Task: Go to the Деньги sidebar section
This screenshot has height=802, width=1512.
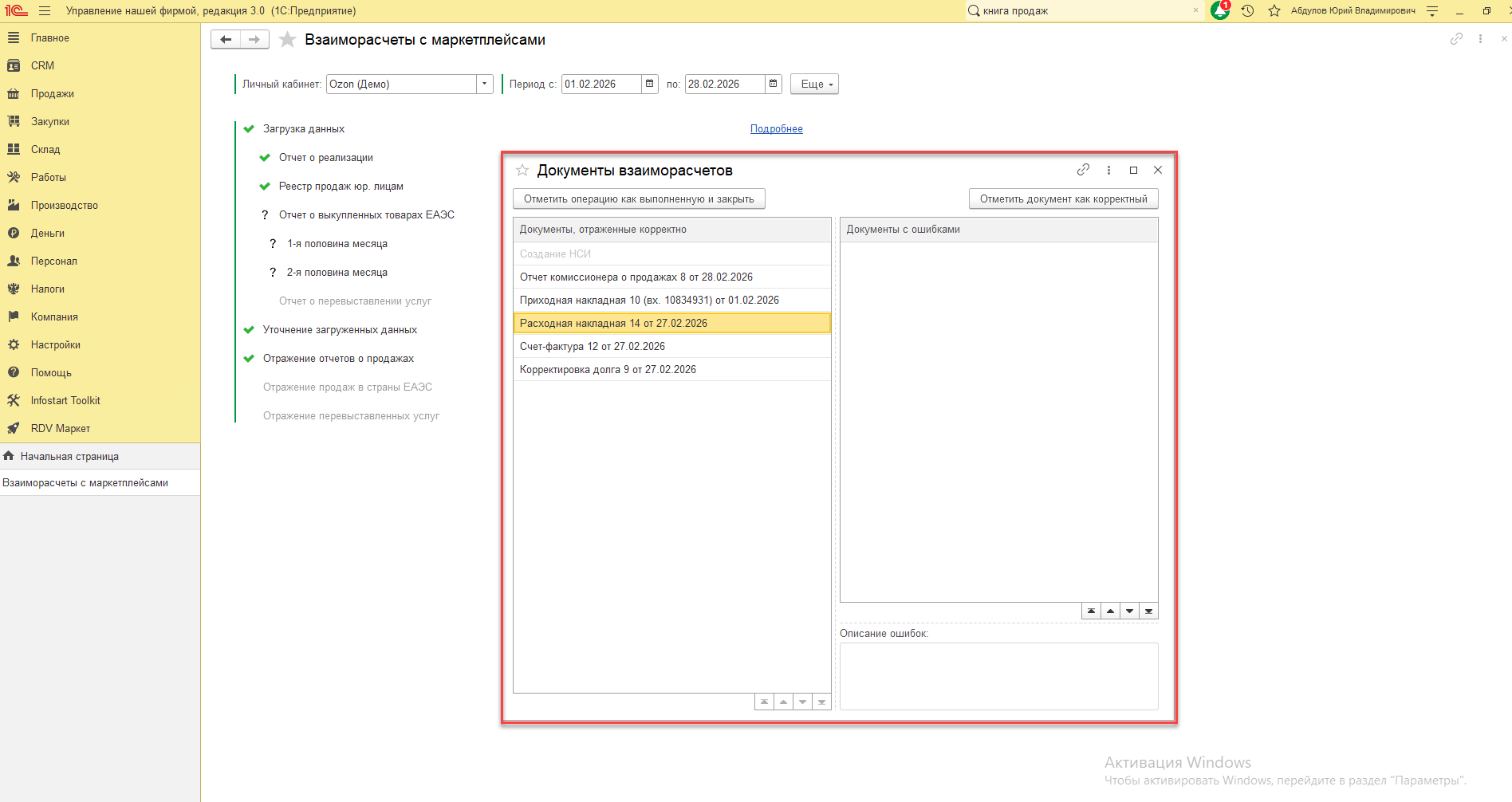Action: 48,233
